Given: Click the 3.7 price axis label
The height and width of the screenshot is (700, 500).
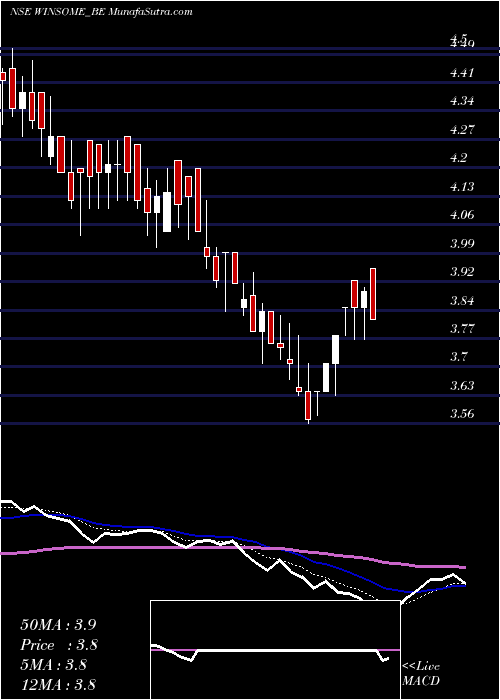Looking at the screenshot, I should (x=459, y=357).
